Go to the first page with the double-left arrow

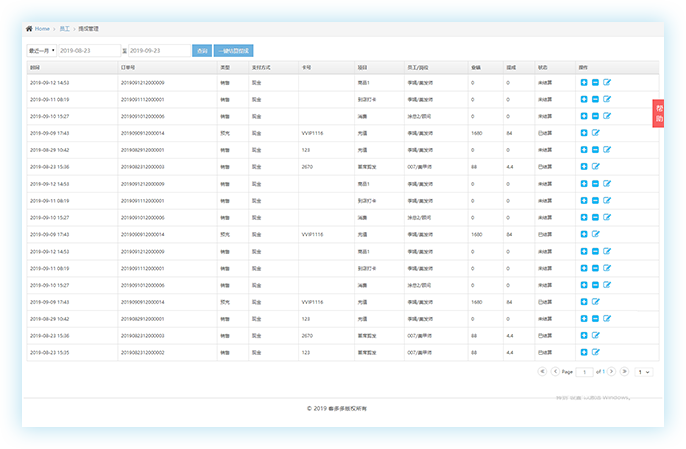[542, 372]
